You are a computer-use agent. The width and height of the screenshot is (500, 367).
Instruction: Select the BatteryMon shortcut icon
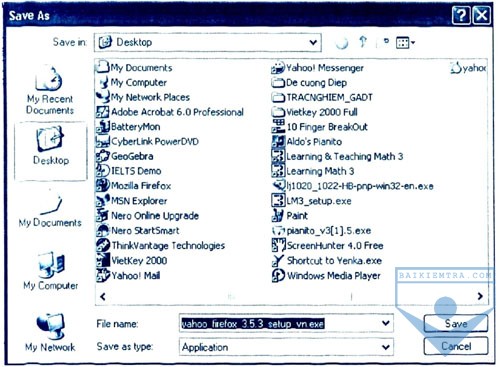[103, 127]
